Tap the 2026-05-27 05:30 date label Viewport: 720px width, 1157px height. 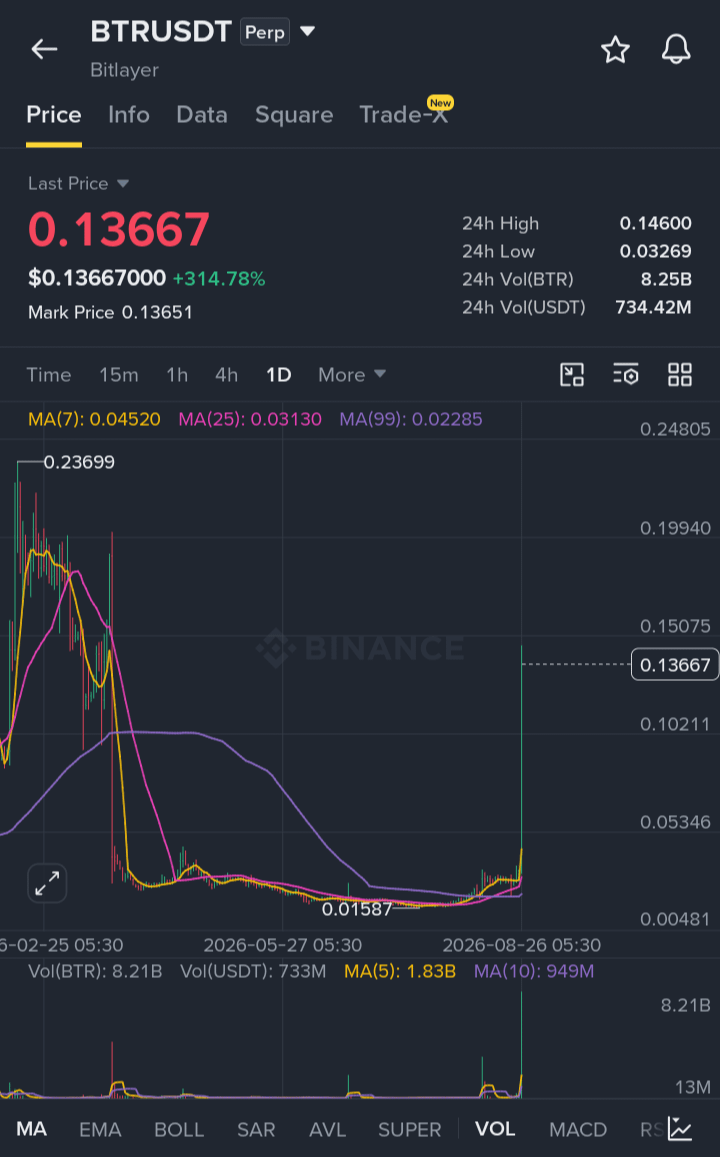pyautogui.click(x=283, y=945)
